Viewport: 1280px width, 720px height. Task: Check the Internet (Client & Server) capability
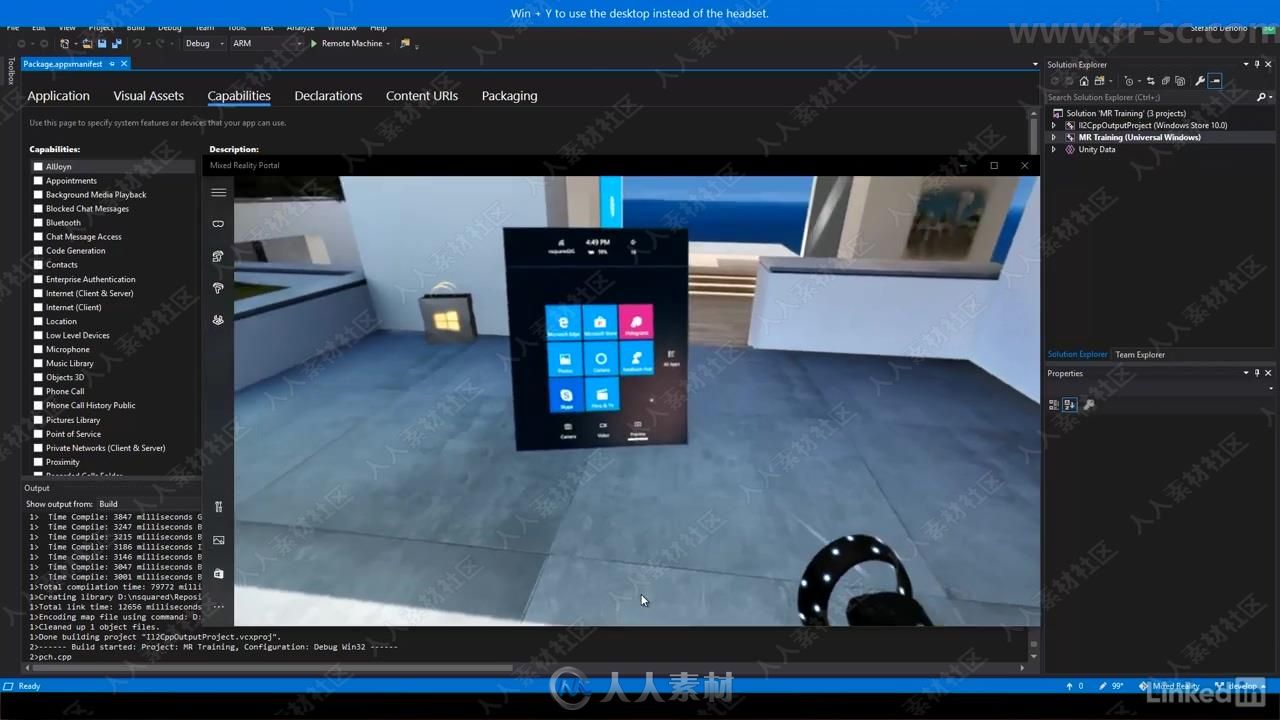tap(38, 293)
